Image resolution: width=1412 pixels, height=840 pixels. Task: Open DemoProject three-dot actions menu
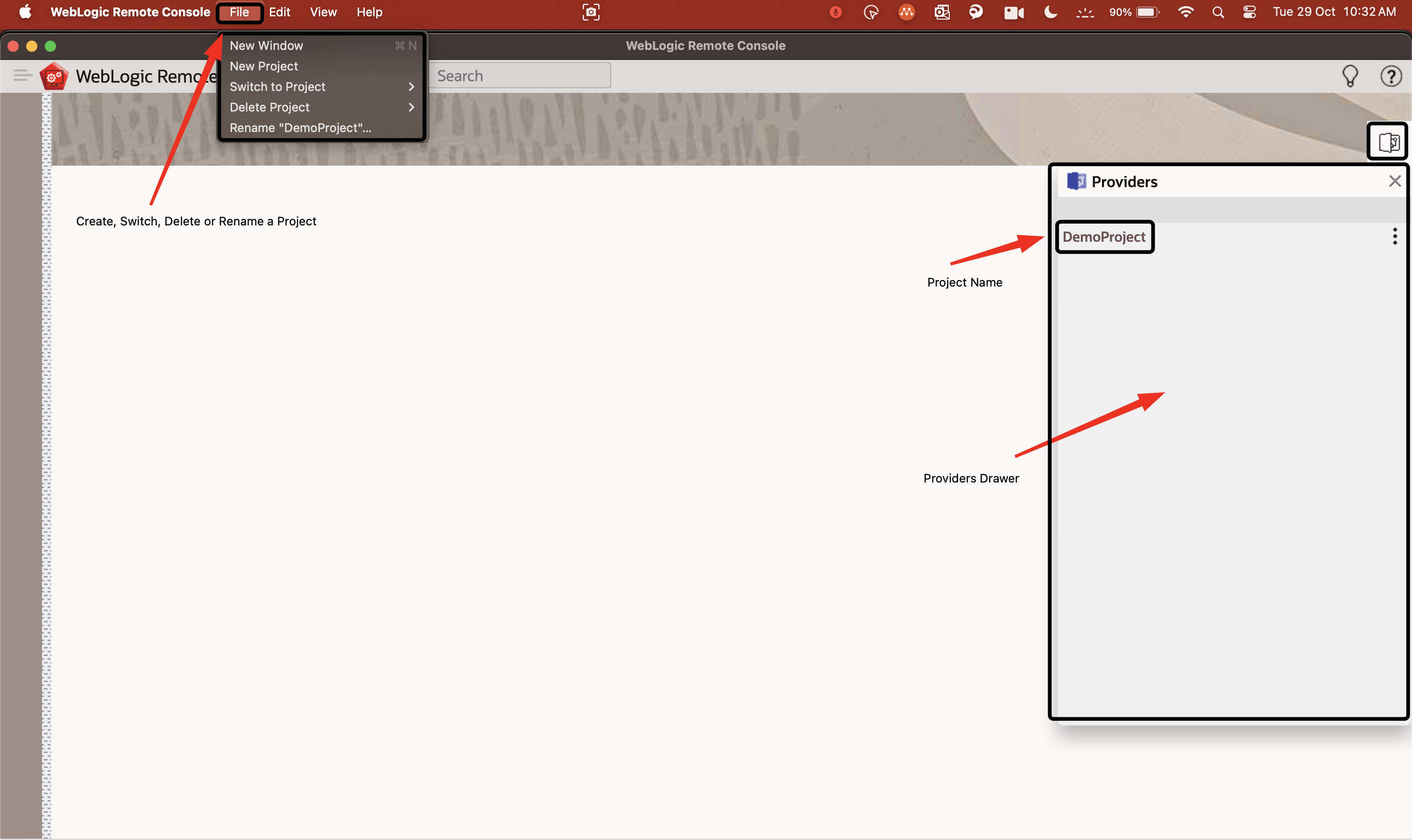(1394, 236)
